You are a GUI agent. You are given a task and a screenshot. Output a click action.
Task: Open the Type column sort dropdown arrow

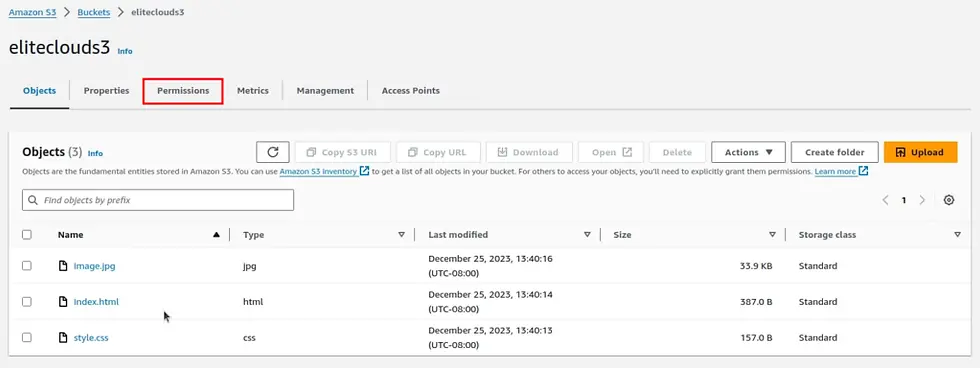pos(401,235)
